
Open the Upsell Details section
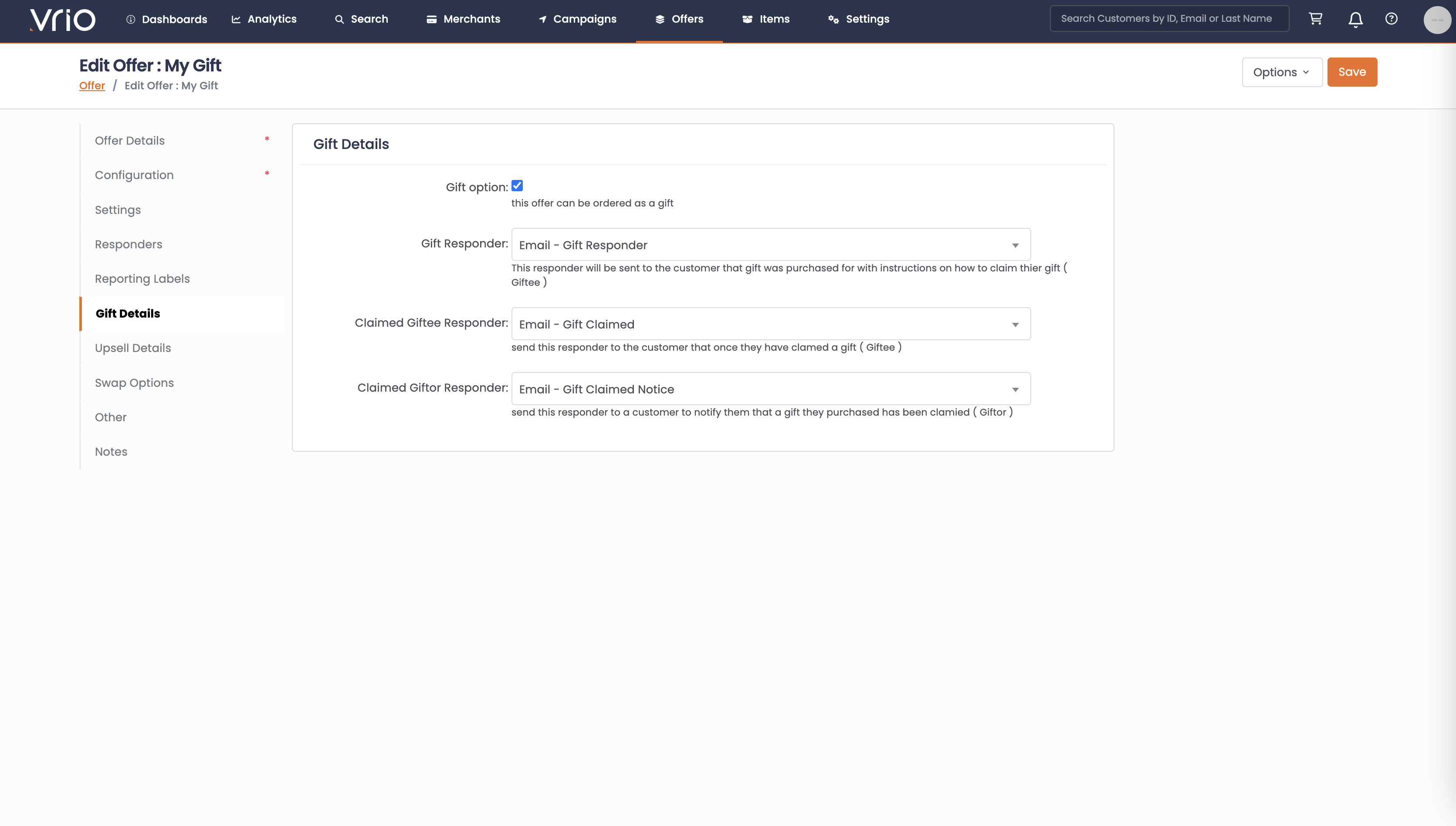pos(183,349)
